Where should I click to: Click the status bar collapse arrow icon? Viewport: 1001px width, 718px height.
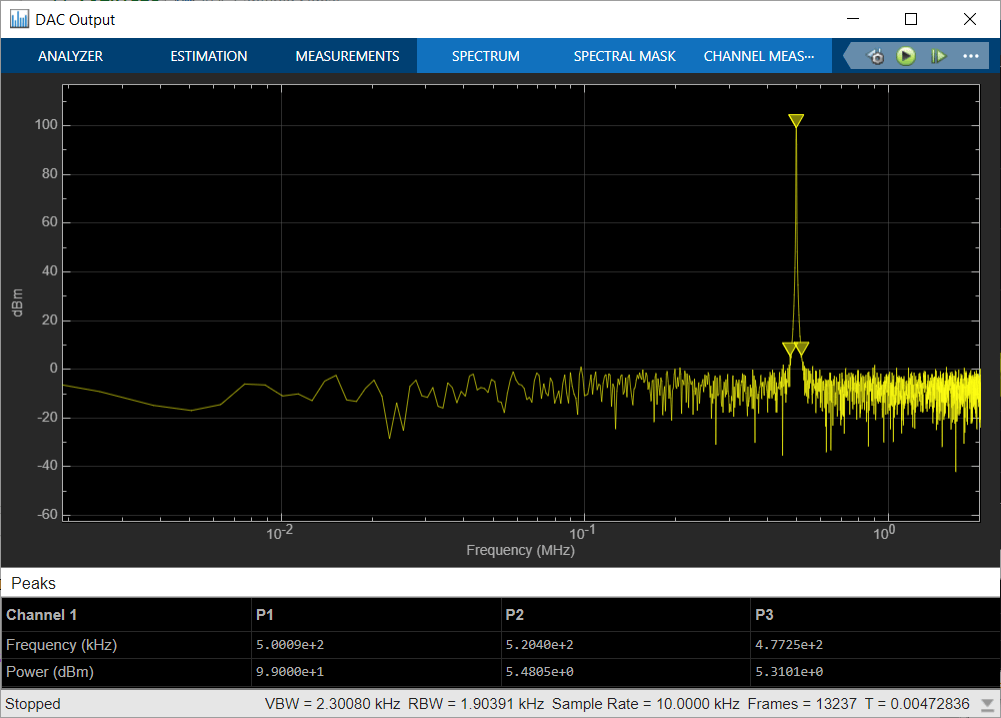click(988, 705)
